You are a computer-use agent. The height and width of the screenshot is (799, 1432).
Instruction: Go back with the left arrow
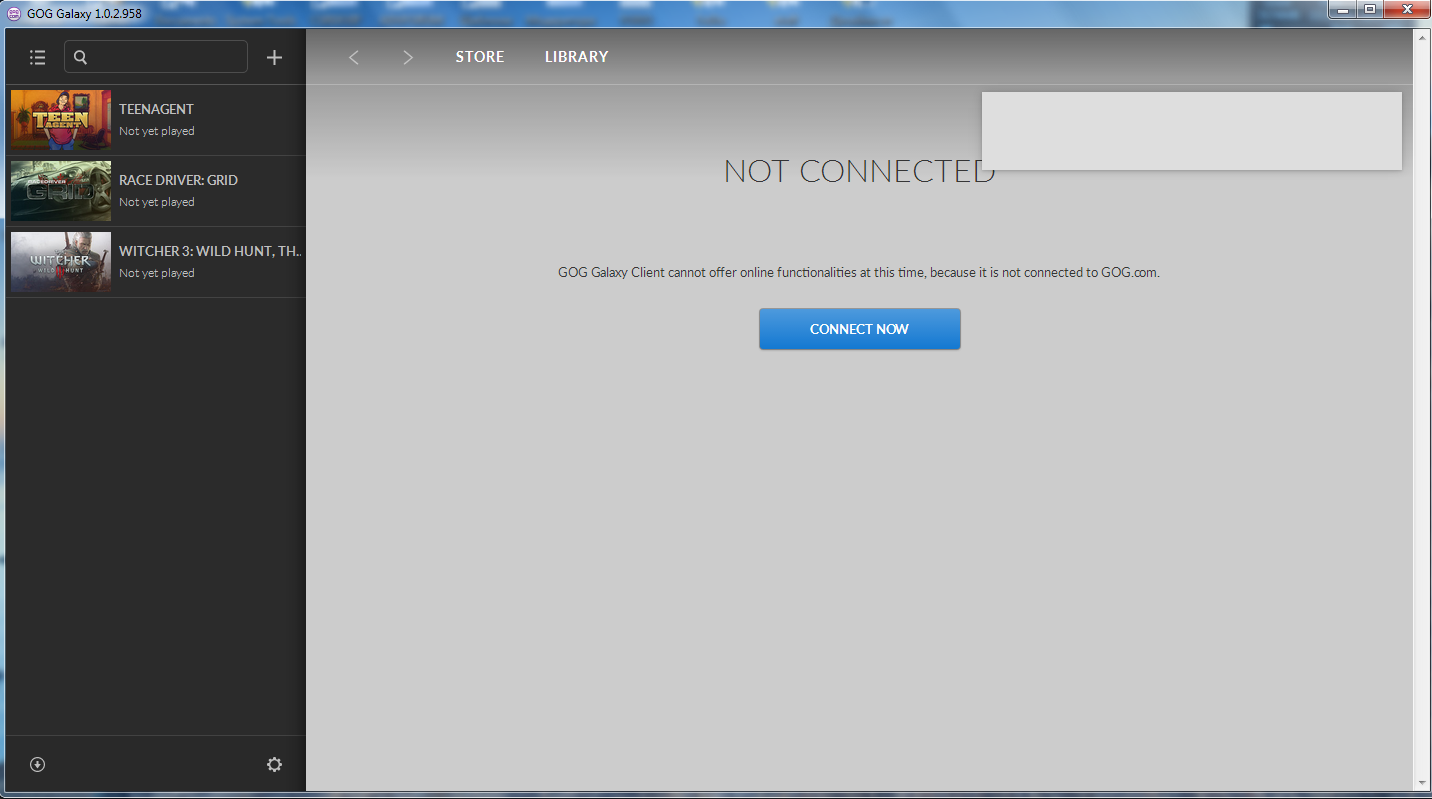point(353,57)
